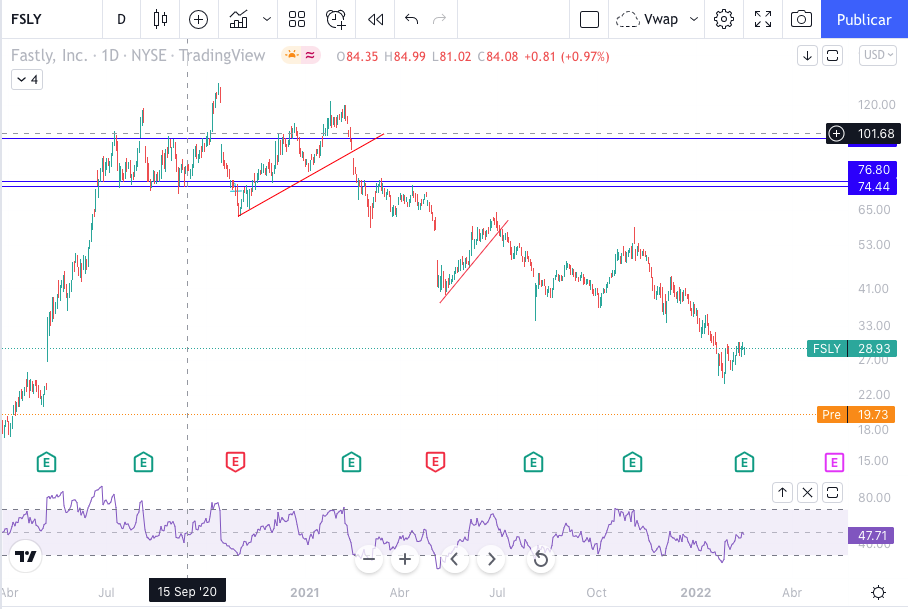Open the indicators menu
This screenshot has height=609, width=908.
click(x=239, y=19)
